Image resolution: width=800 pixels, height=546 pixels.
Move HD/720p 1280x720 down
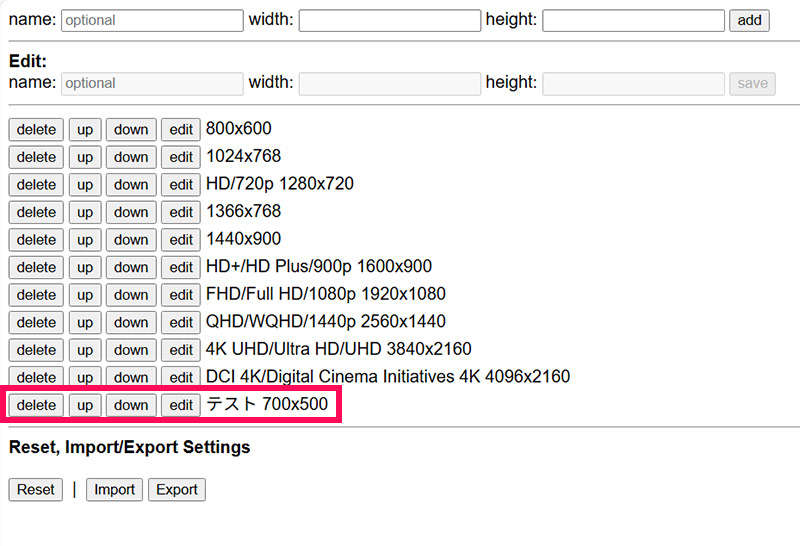click(x=131, y=185)
